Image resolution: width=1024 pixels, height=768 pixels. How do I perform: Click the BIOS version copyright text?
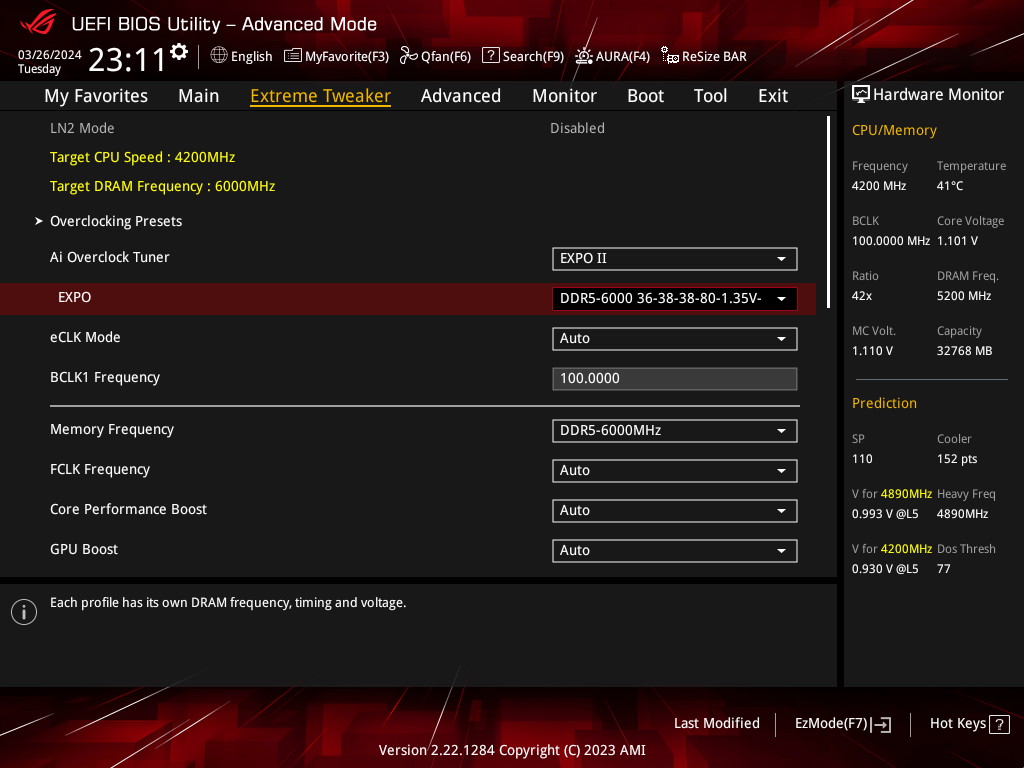[x=512, y=750]
